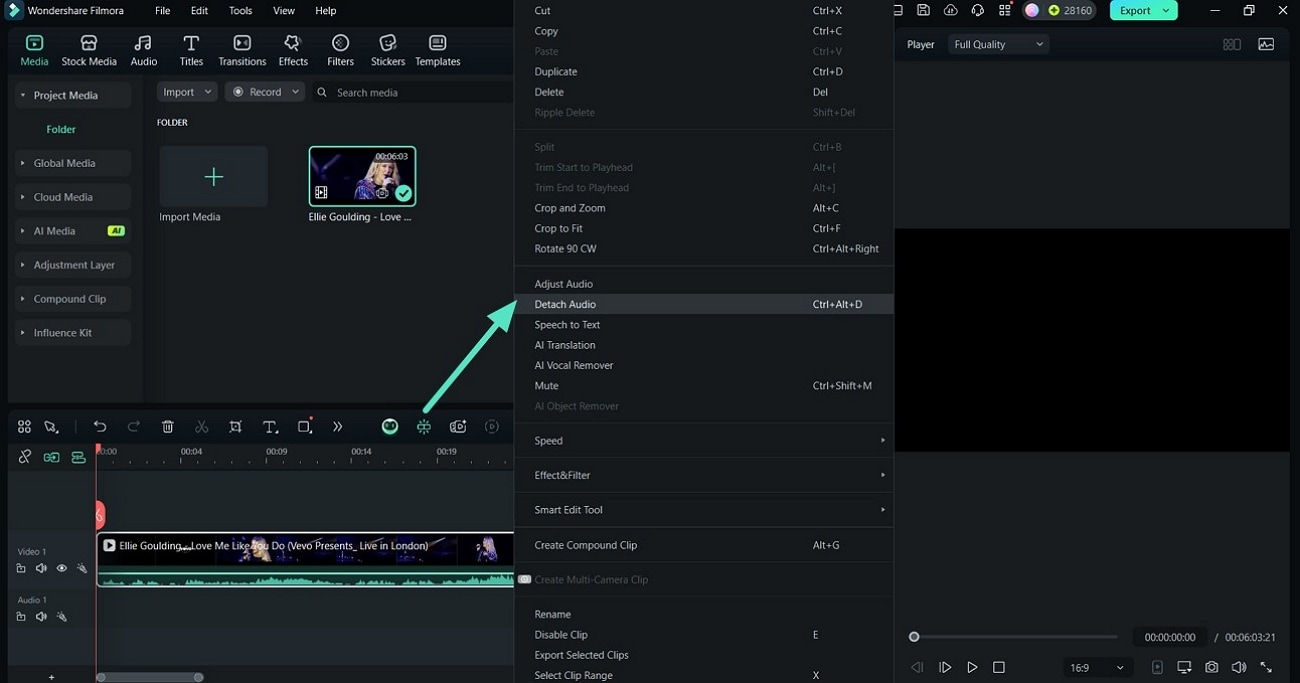The height and width of the screenshot is (683, 1300).
Task: Open the Effects panel
Action: tap(293, 51)
